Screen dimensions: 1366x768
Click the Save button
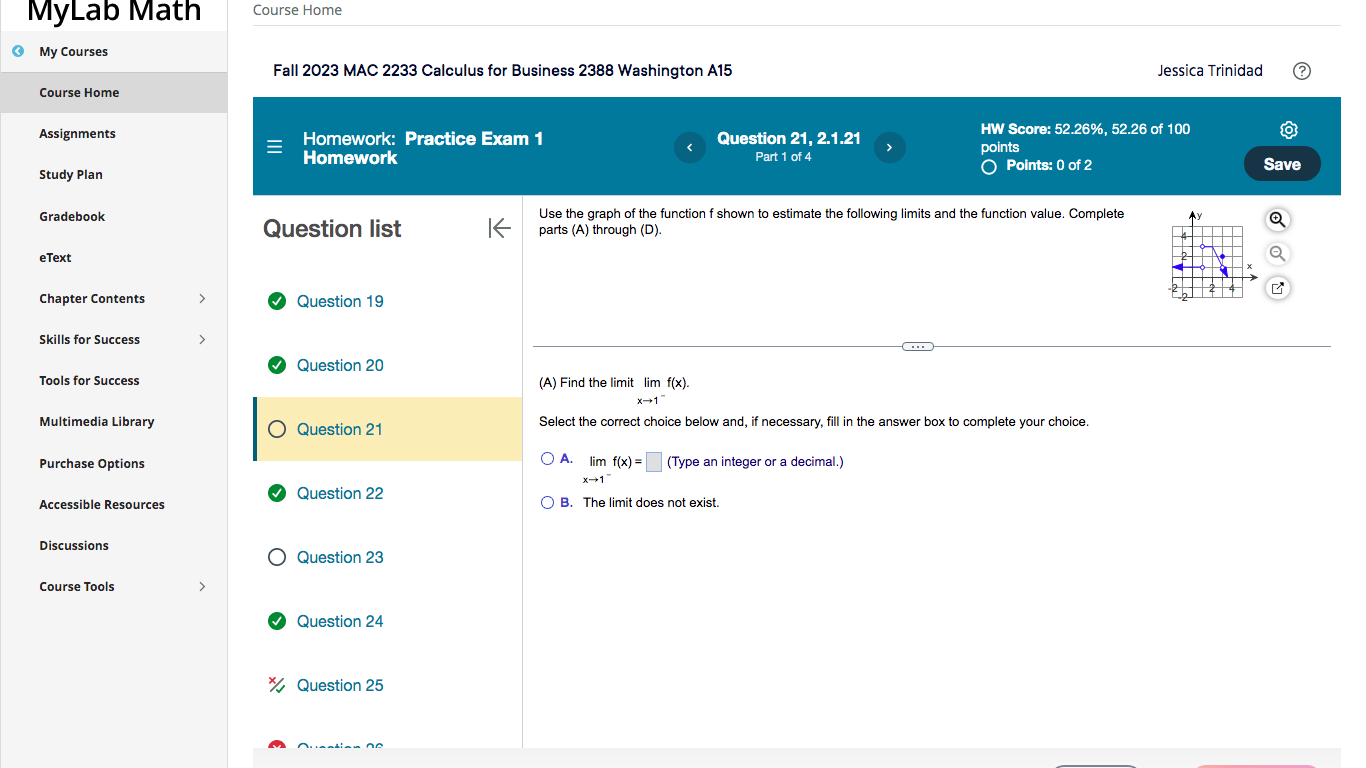(x=1282, y=164)
